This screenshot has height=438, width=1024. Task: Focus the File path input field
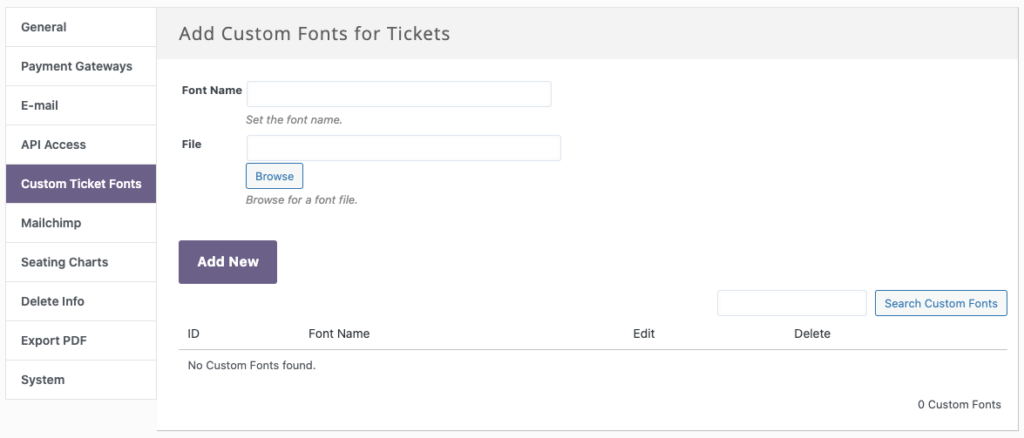pos(404,148)
